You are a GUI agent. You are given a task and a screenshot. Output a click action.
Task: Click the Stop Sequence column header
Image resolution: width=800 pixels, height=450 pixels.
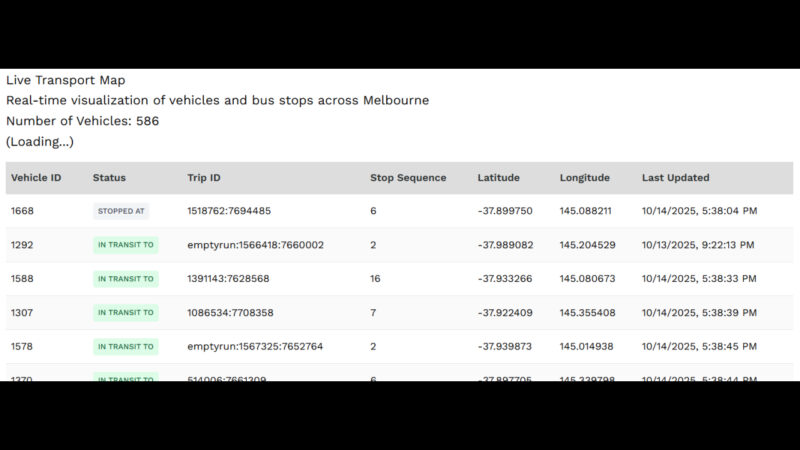pyautogui.click(x=408, y=178)
